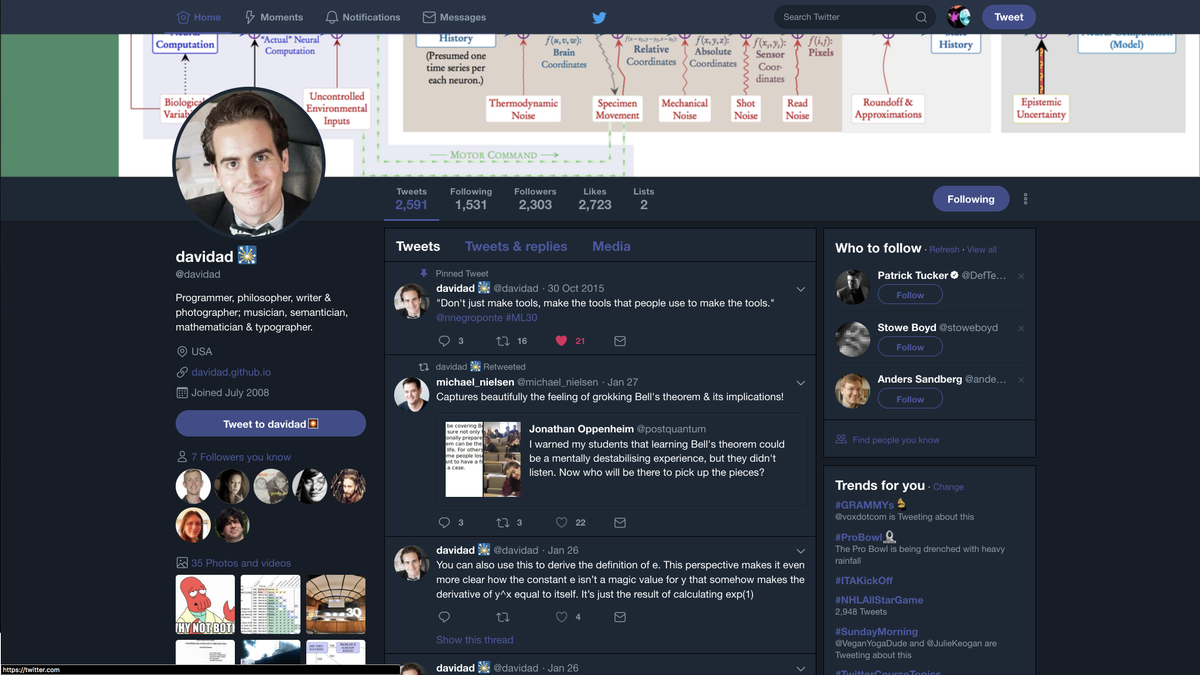Open the davidad.github.io link
This screenshot has height=675, width=1200.
point(231,372)
